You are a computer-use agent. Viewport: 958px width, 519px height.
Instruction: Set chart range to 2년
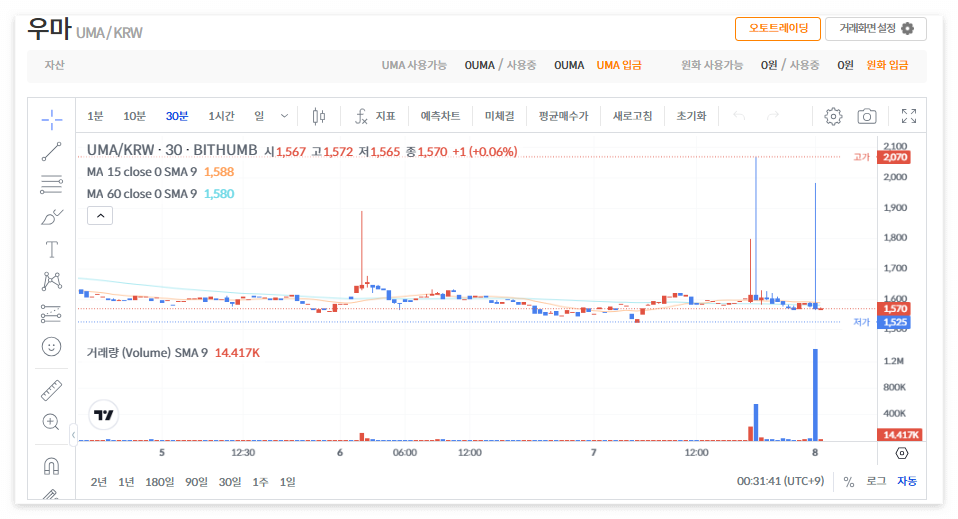click(99, 482)
